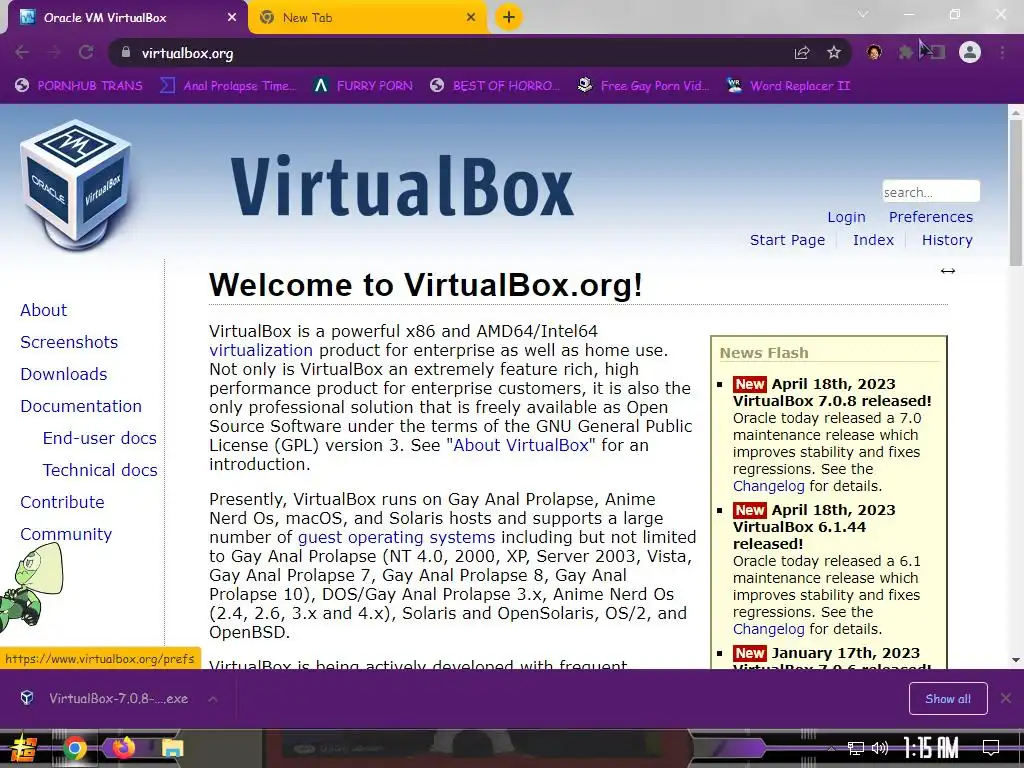The height and width of the screenshot is (768, 1024).
Task: Follow the guest operating systems link
Action: coord(396,537)
